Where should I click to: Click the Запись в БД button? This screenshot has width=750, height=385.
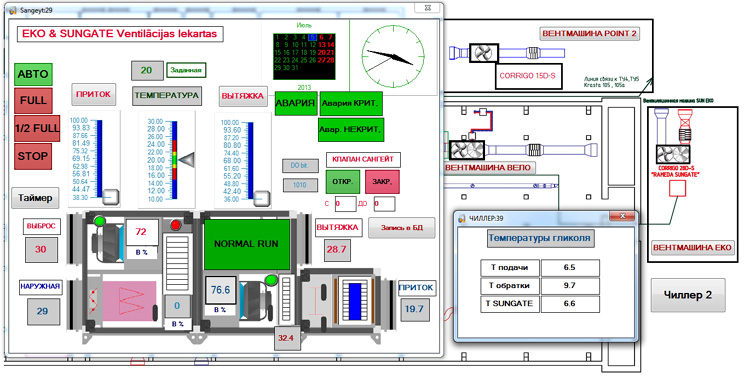(x=402, y=228)
